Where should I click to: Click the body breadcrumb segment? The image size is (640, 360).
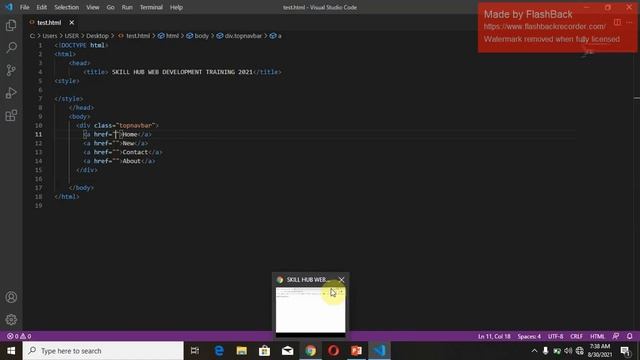pos(198,36)
